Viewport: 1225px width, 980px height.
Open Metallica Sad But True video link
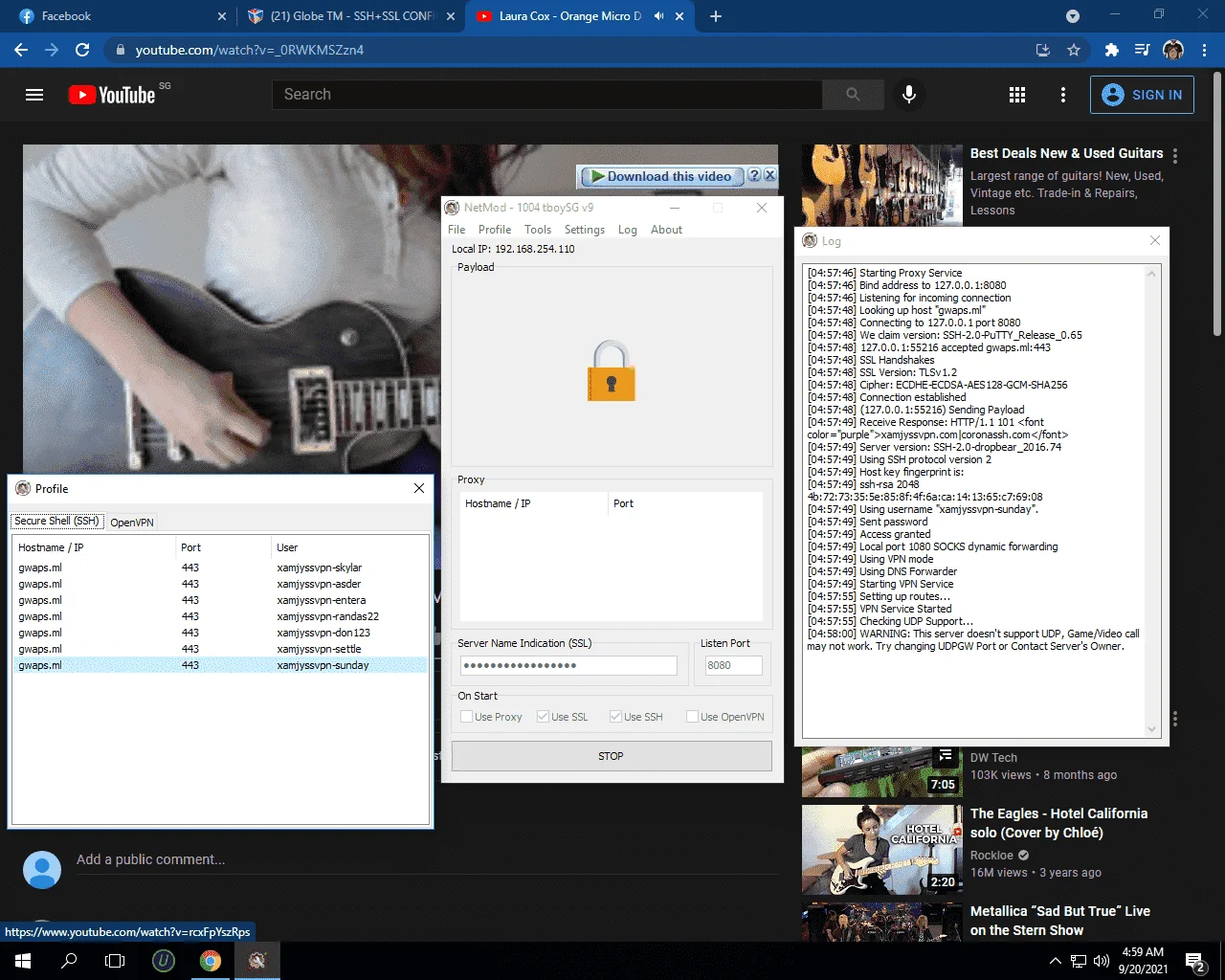(1060, 921)
